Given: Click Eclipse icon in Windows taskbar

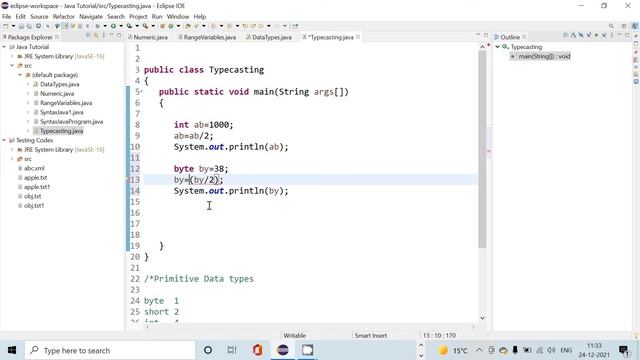Looking at the screenshot, I should pyautogui.click(x=282, y=350).
